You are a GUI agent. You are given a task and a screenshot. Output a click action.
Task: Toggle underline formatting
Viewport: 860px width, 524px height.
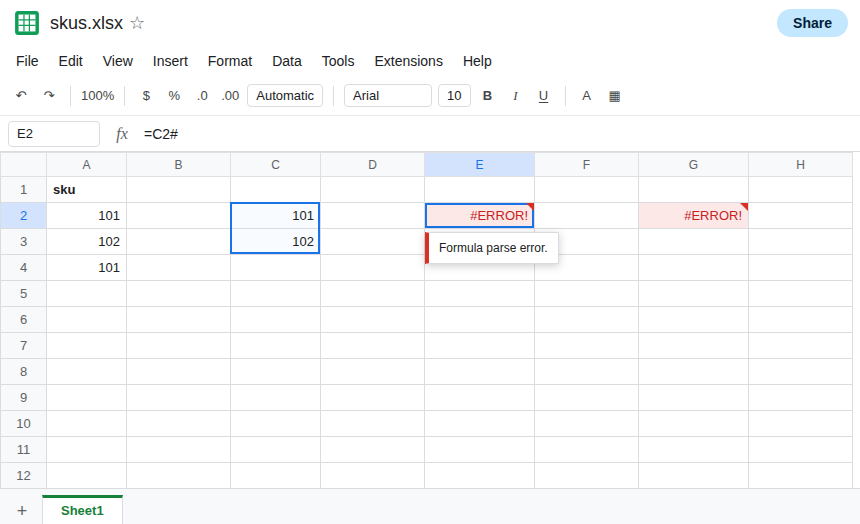pos(543,95)
